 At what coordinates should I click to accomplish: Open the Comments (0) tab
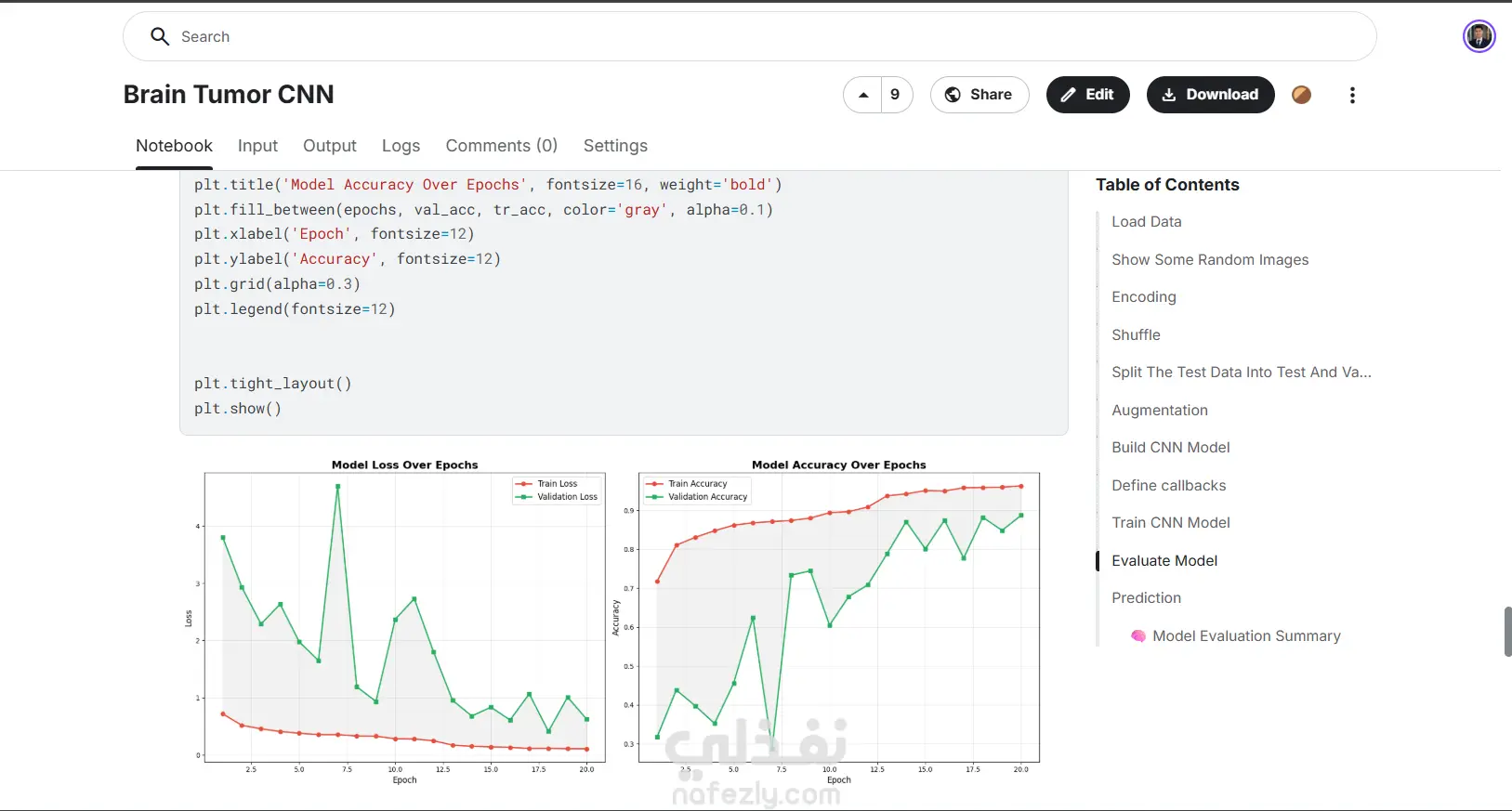click(x=501, y=146)
